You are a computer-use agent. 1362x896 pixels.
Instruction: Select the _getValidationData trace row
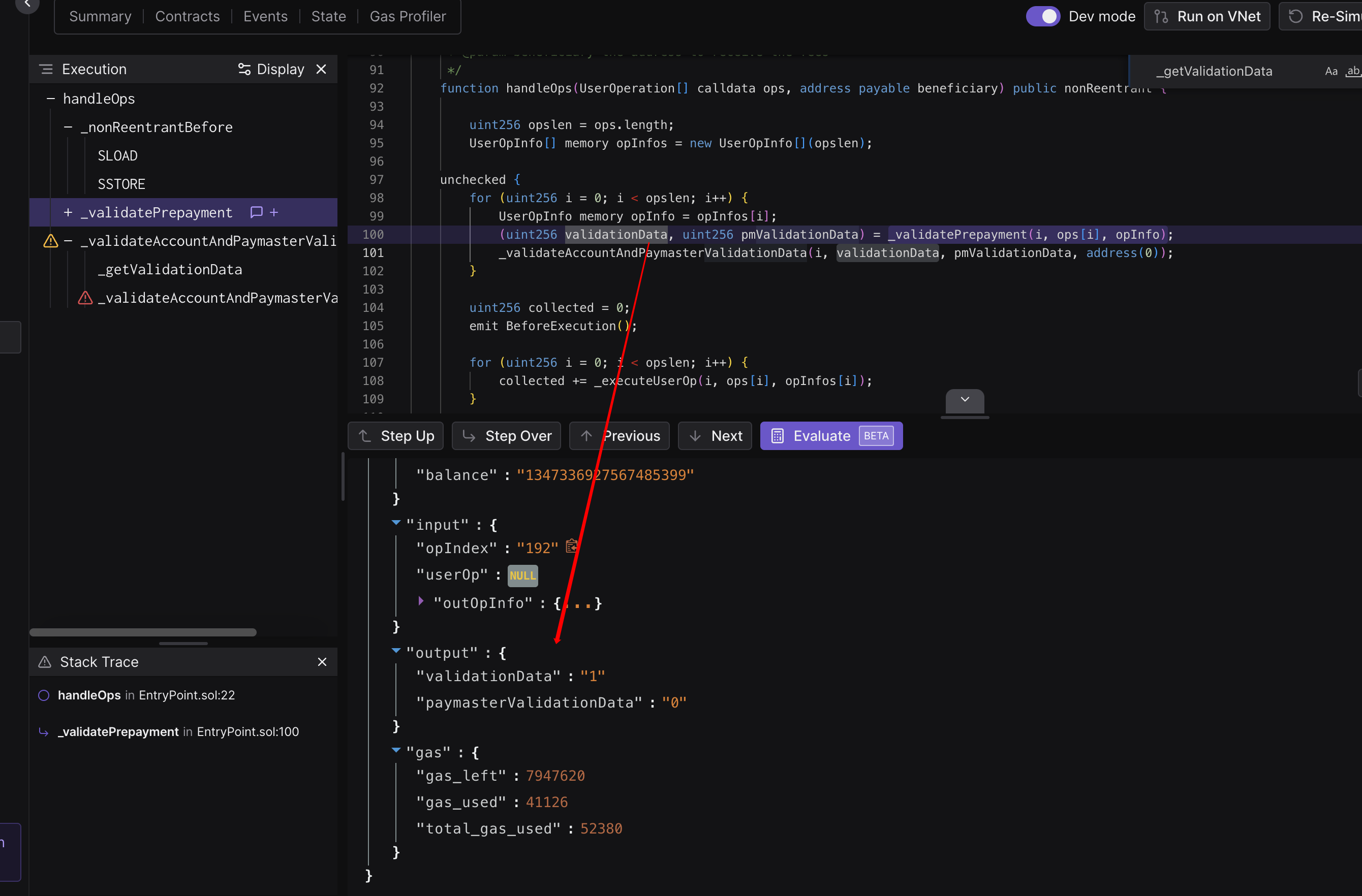click(x=169, y=269)
